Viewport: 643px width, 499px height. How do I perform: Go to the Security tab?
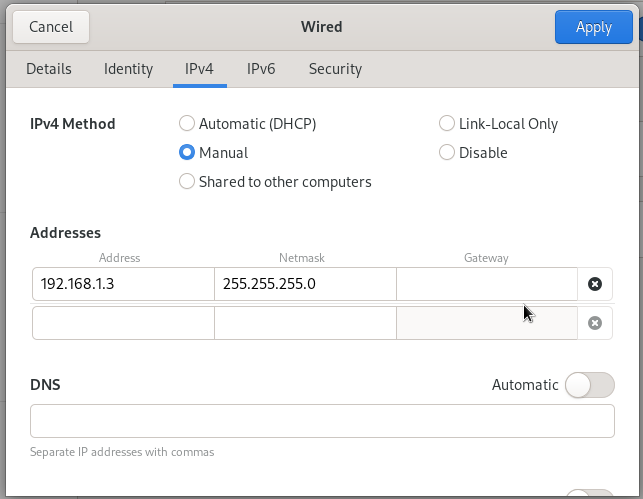pyautogui.click(x=335, y=69)
